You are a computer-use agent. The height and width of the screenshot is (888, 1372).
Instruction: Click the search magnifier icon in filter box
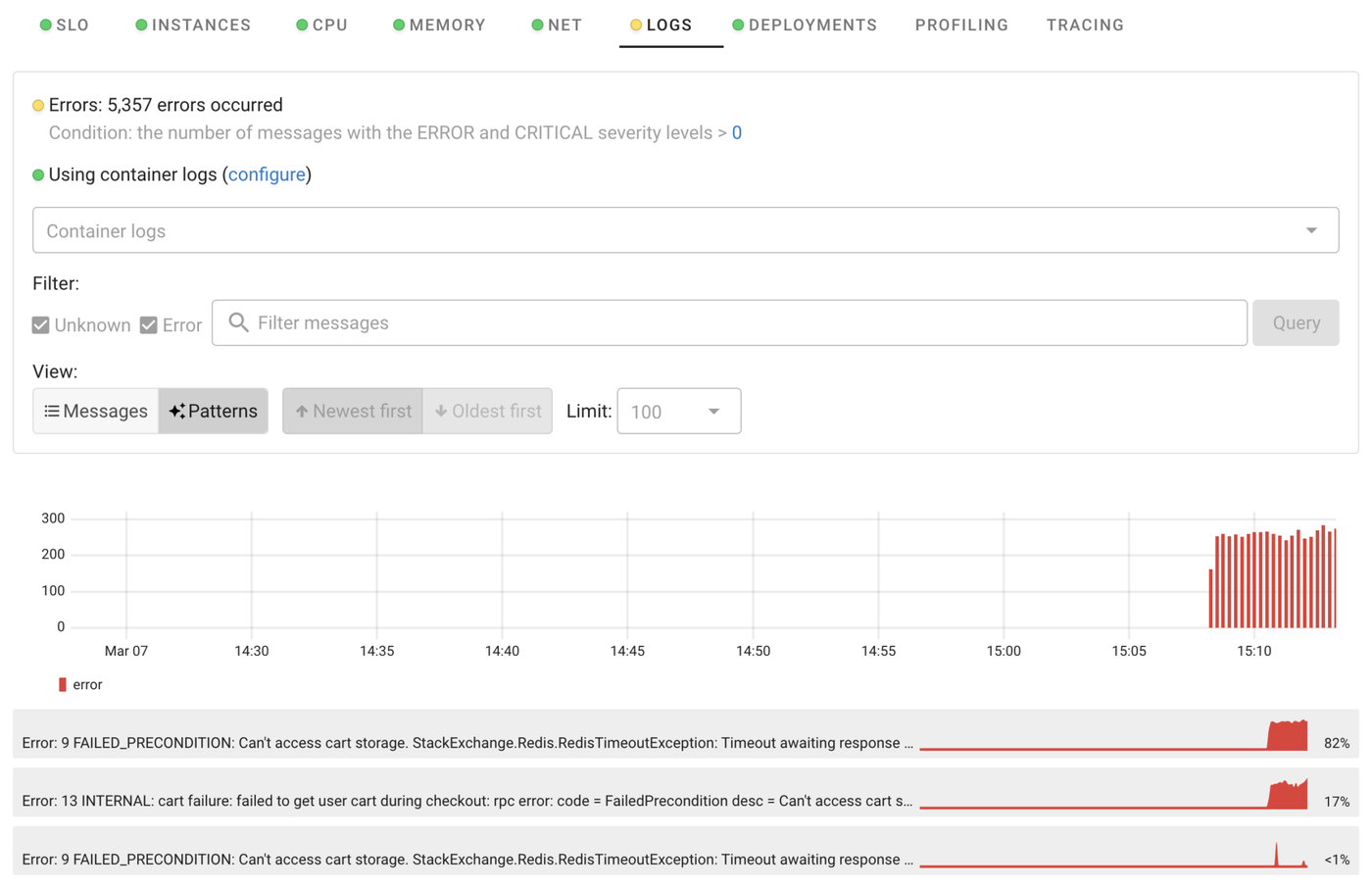tap(238, 322)
